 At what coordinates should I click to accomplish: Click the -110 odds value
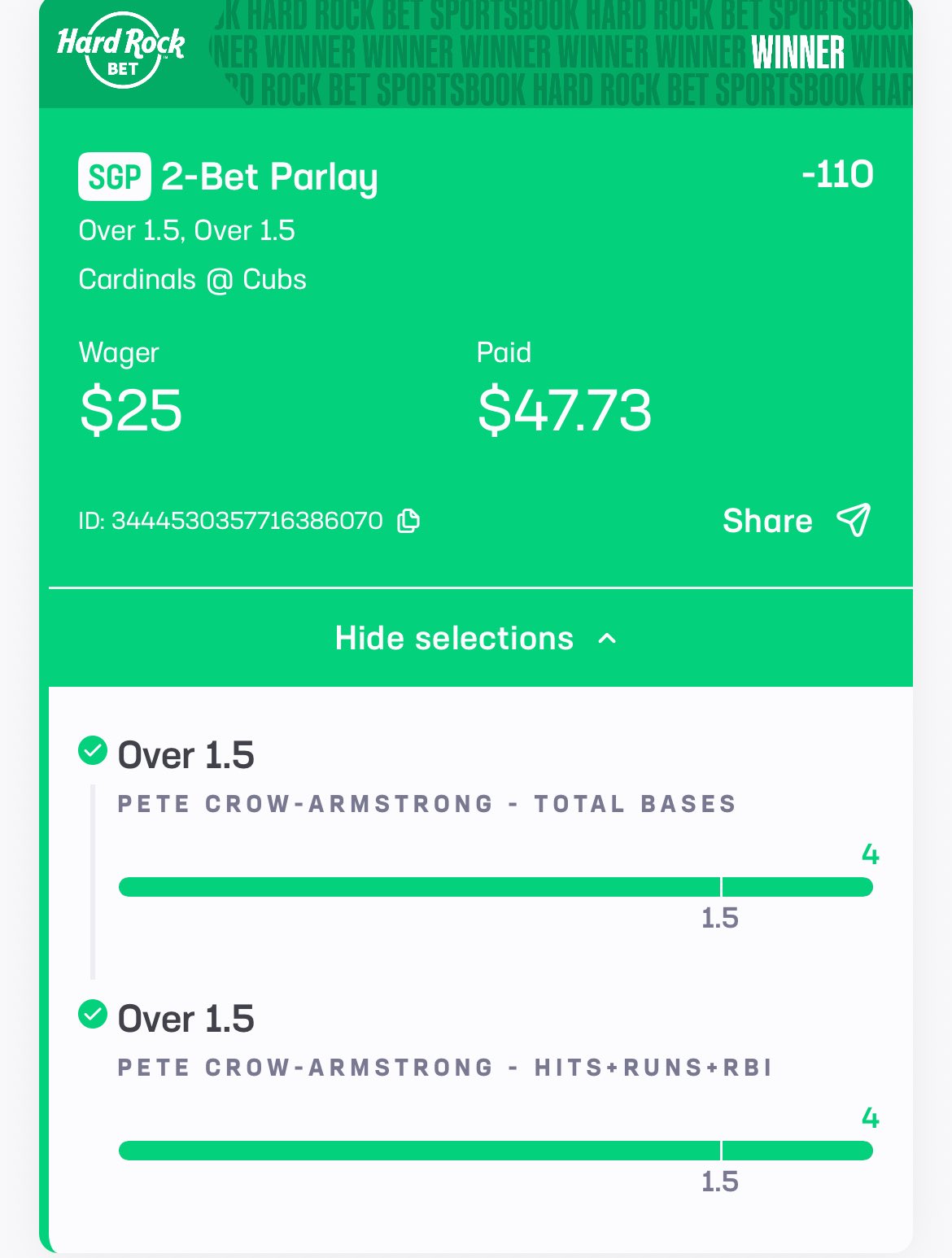click(837, 175)
